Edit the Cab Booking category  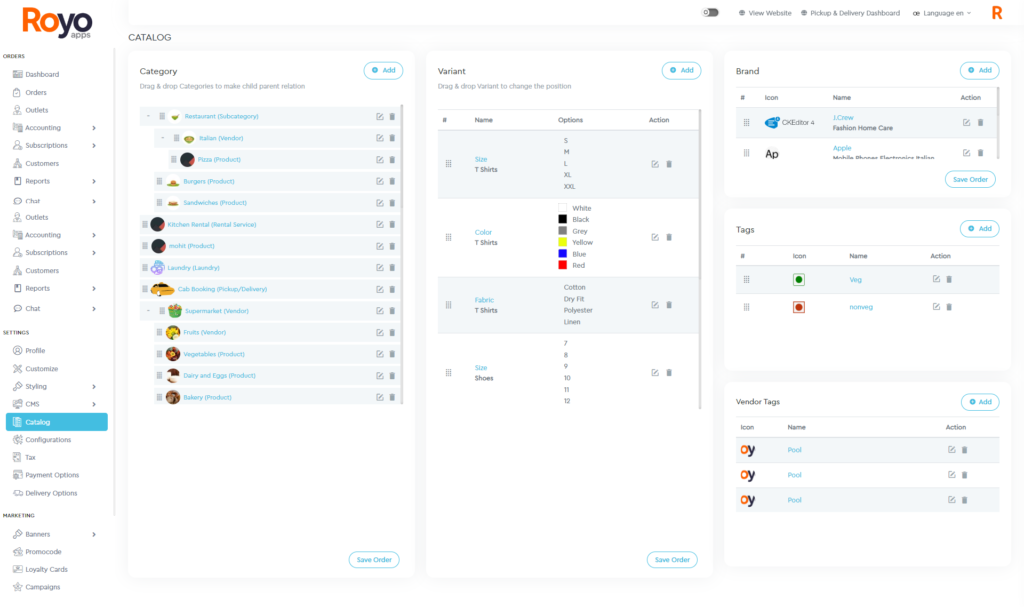[x=379, y=289]
